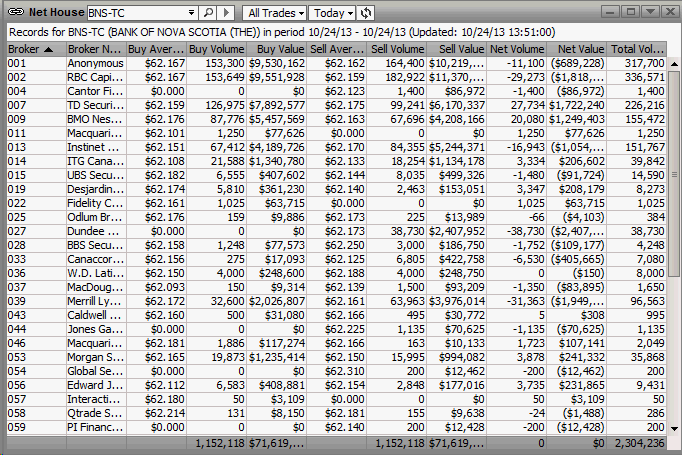Sort by the Buy Value column header
The width and height of the screenshot is (682, 455).
coord(277,49)
